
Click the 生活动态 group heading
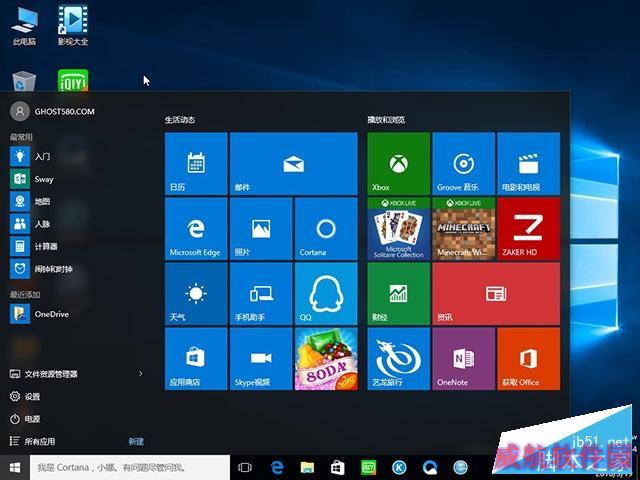click(x=180, y=120)
